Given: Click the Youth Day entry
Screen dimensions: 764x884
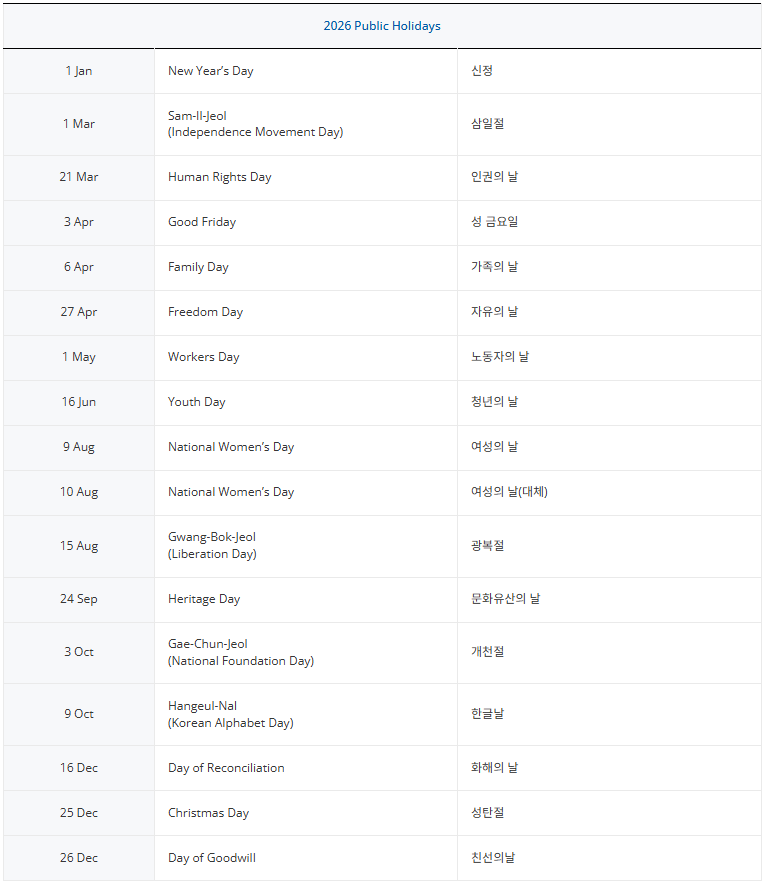Looking at the screenshot, I should point(196,402).
